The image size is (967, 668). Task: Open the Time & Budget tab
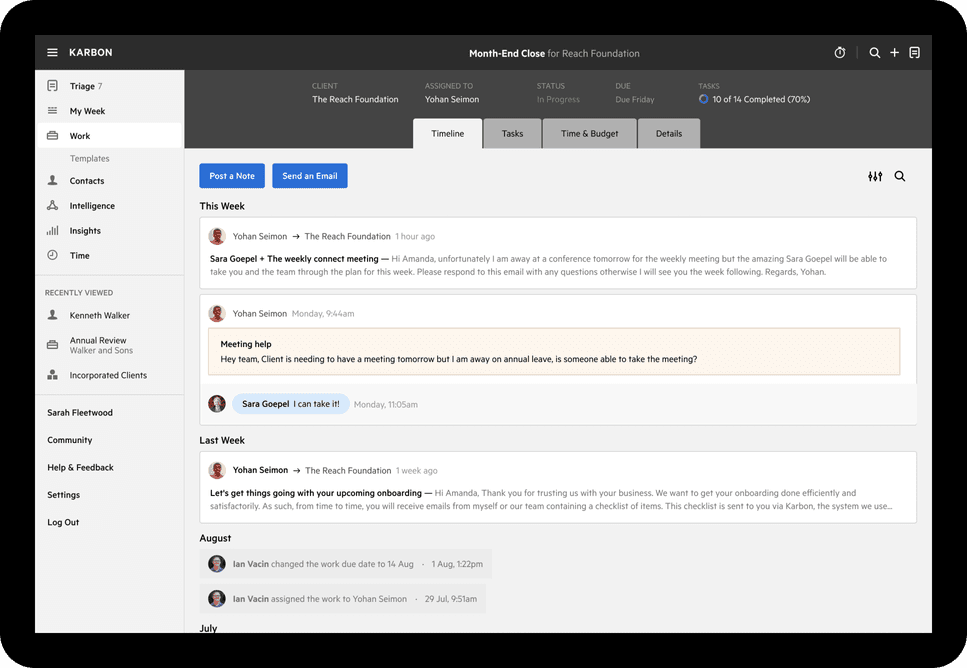pos(589,133)
